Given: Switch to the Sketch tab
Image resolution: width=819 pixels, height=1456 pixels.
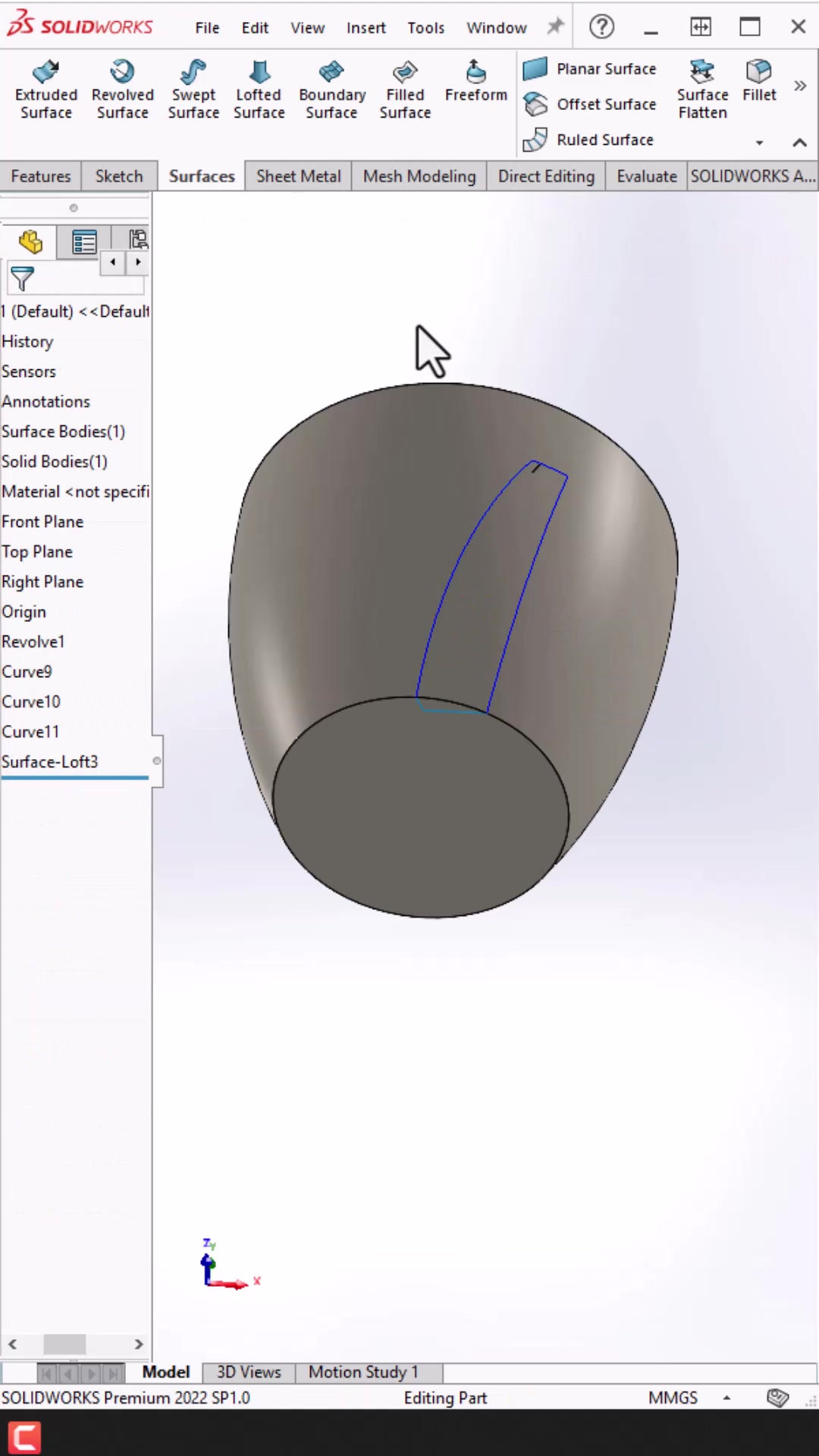Looking at the screenshot, I should click(x=119, y=176).
